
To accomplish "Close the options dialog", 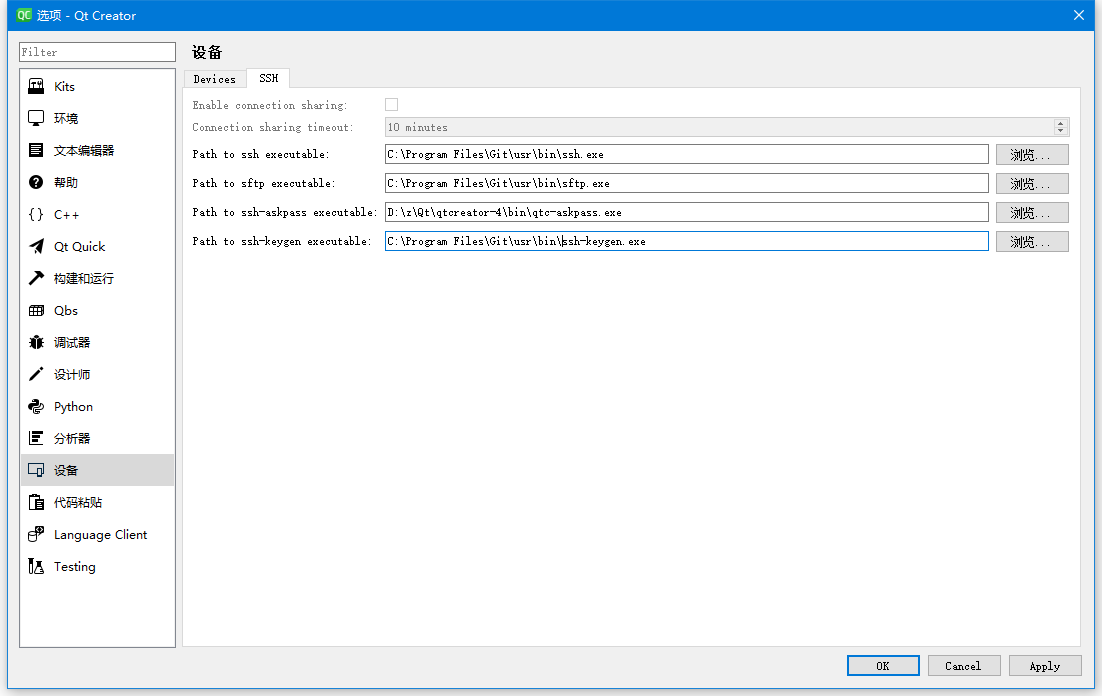I will 1079,15.
